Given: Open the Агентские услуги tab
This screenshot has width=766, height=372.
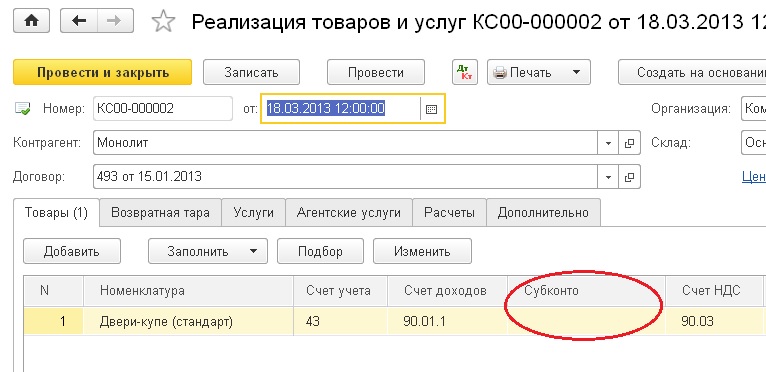Looking at the screenshot, I should 349,213.
